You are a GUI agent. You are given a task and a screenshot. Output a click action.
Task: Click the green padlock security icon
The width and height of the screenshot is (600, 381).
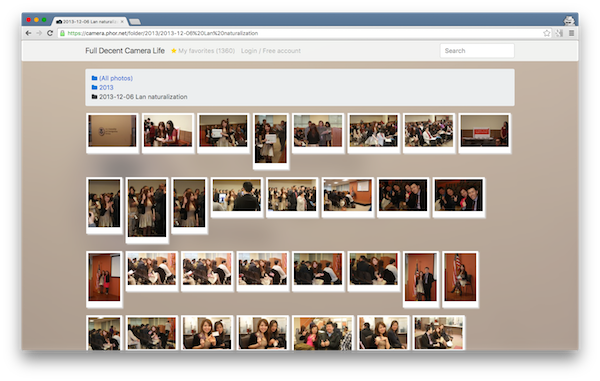pyautogui.click(x=62, y=33)
